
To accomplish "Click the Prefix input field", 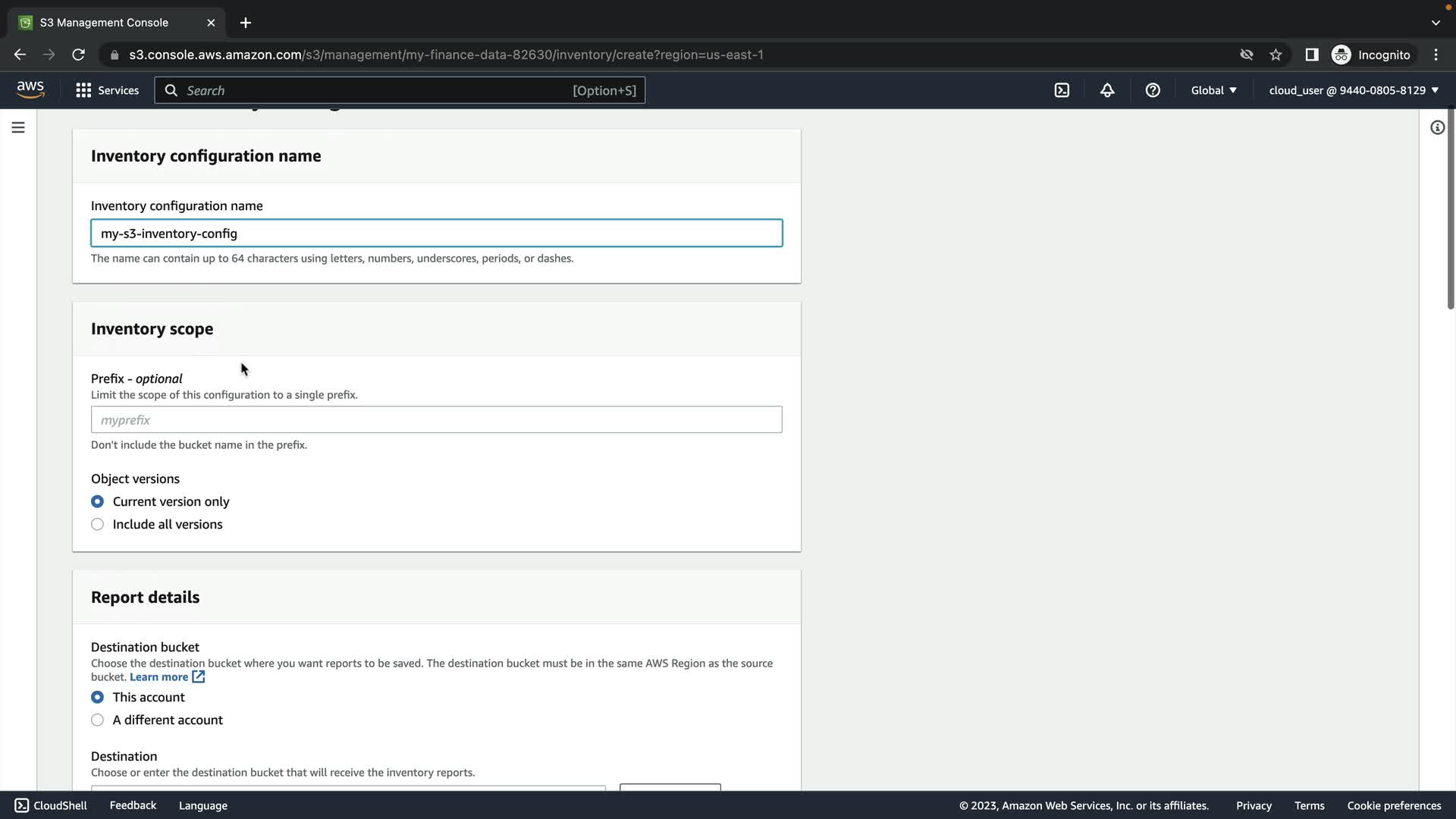I will (436, 420).
